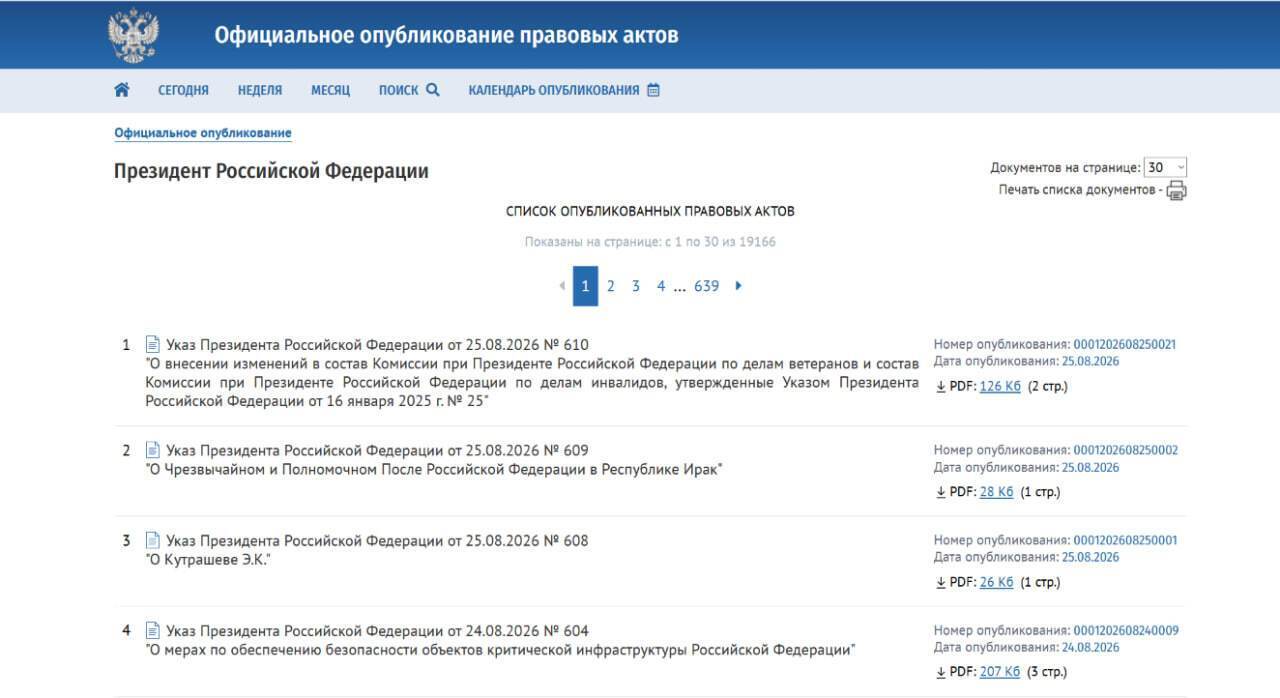Click publication number 0001202608250001
The image size is (1280, 698).
point(1125,540)
